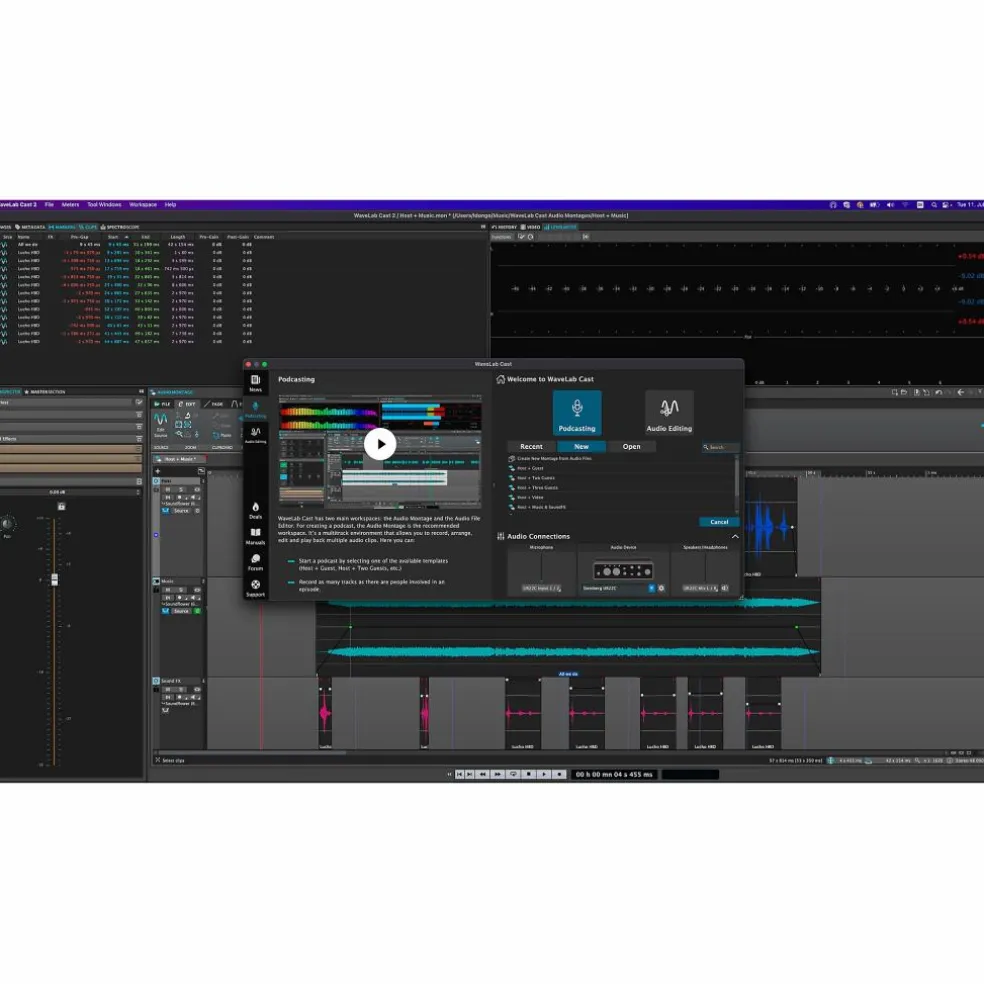Viewport: 984px width, 984px height.
Task: Open audio device settings gear
Action: pyautogui.click(x=661, y=588)
